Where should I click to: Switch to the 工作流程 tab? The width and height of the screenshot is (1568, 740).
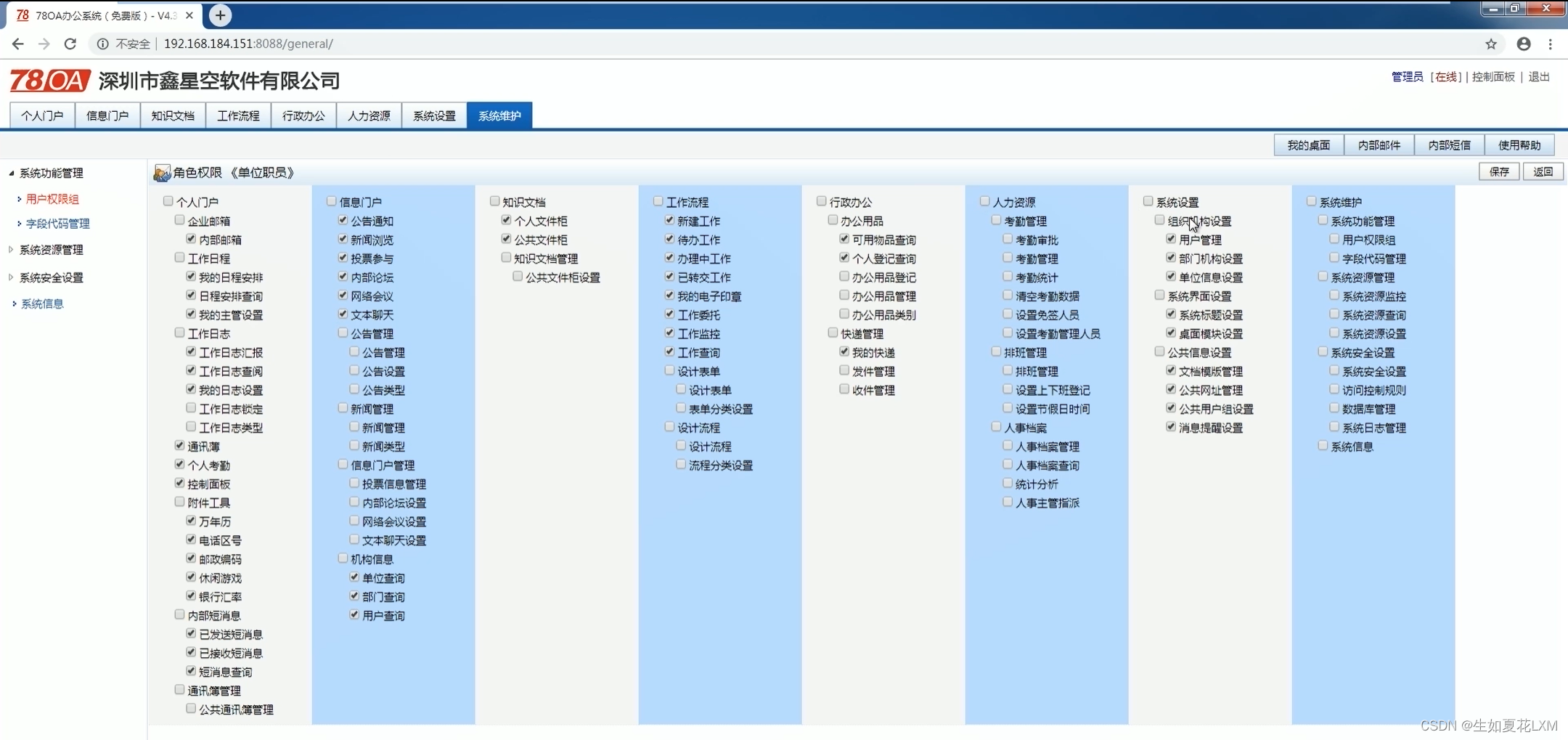pyautogui.click(x=238, y=115)
